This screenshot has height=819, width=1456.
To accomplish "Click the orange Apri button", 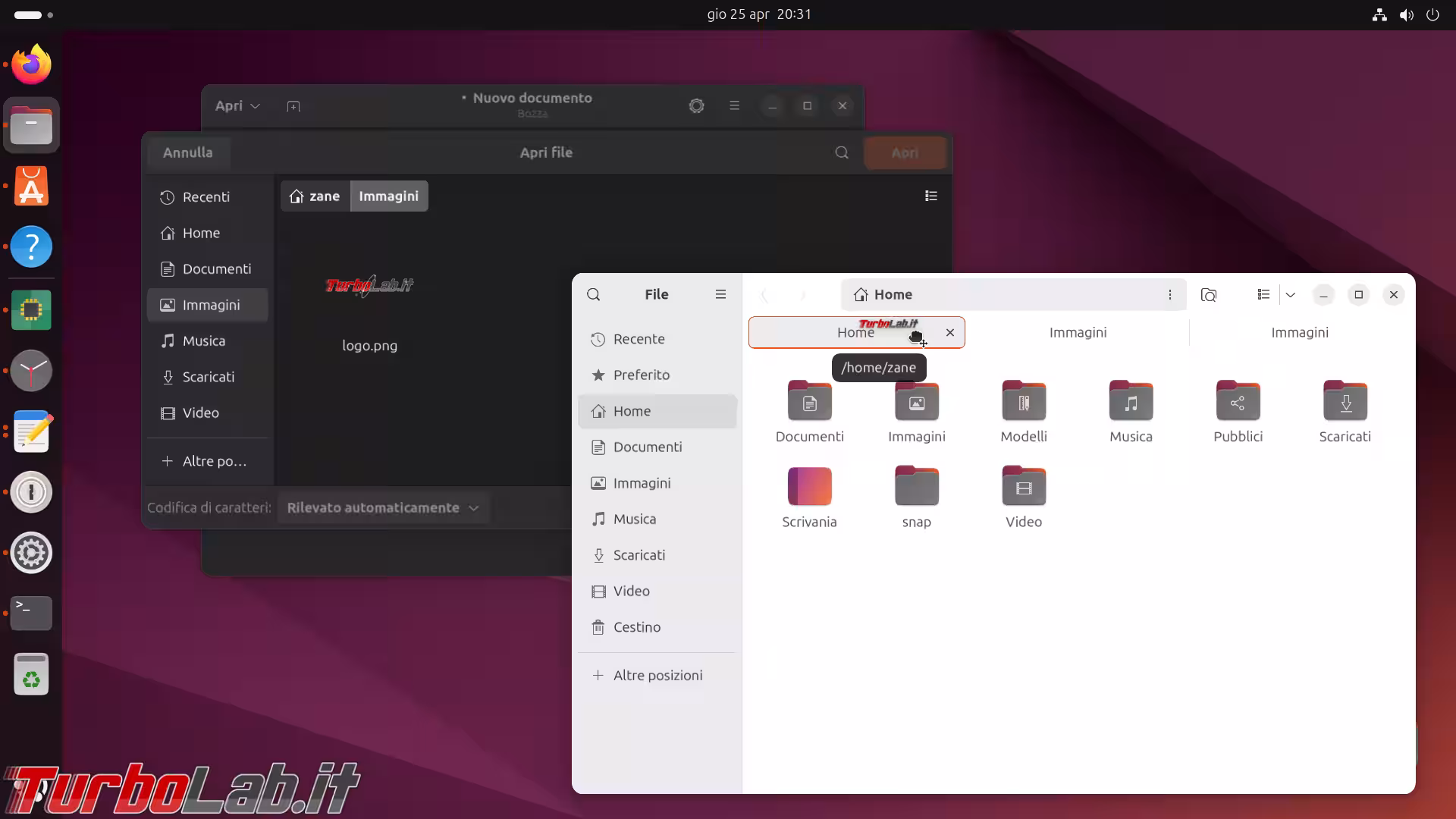I will [x=905, y=152].
